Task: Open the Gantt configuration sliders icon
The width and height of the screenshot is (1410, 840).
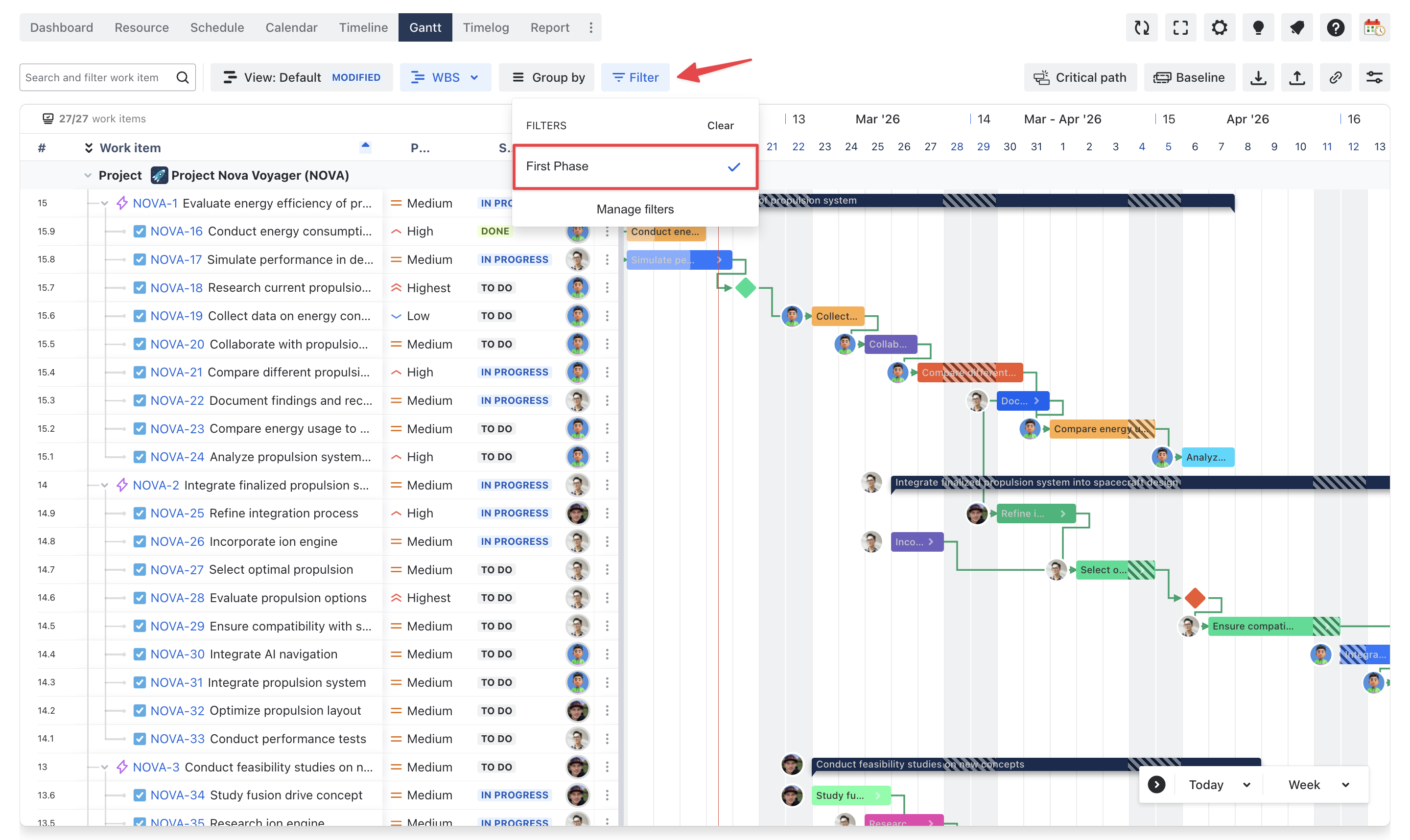Action: (1375, 77)
